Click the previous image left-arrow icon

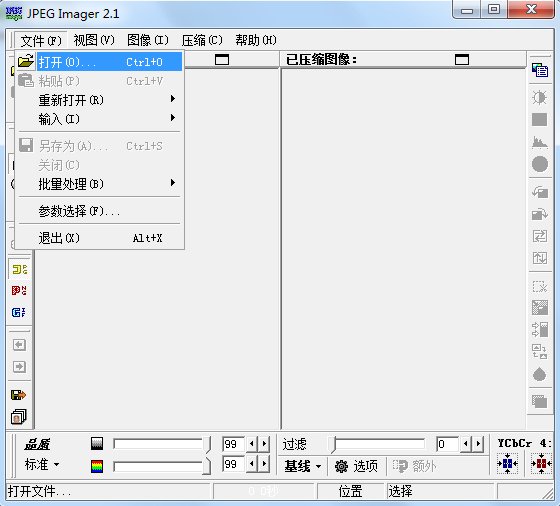(x=19, y=345)
